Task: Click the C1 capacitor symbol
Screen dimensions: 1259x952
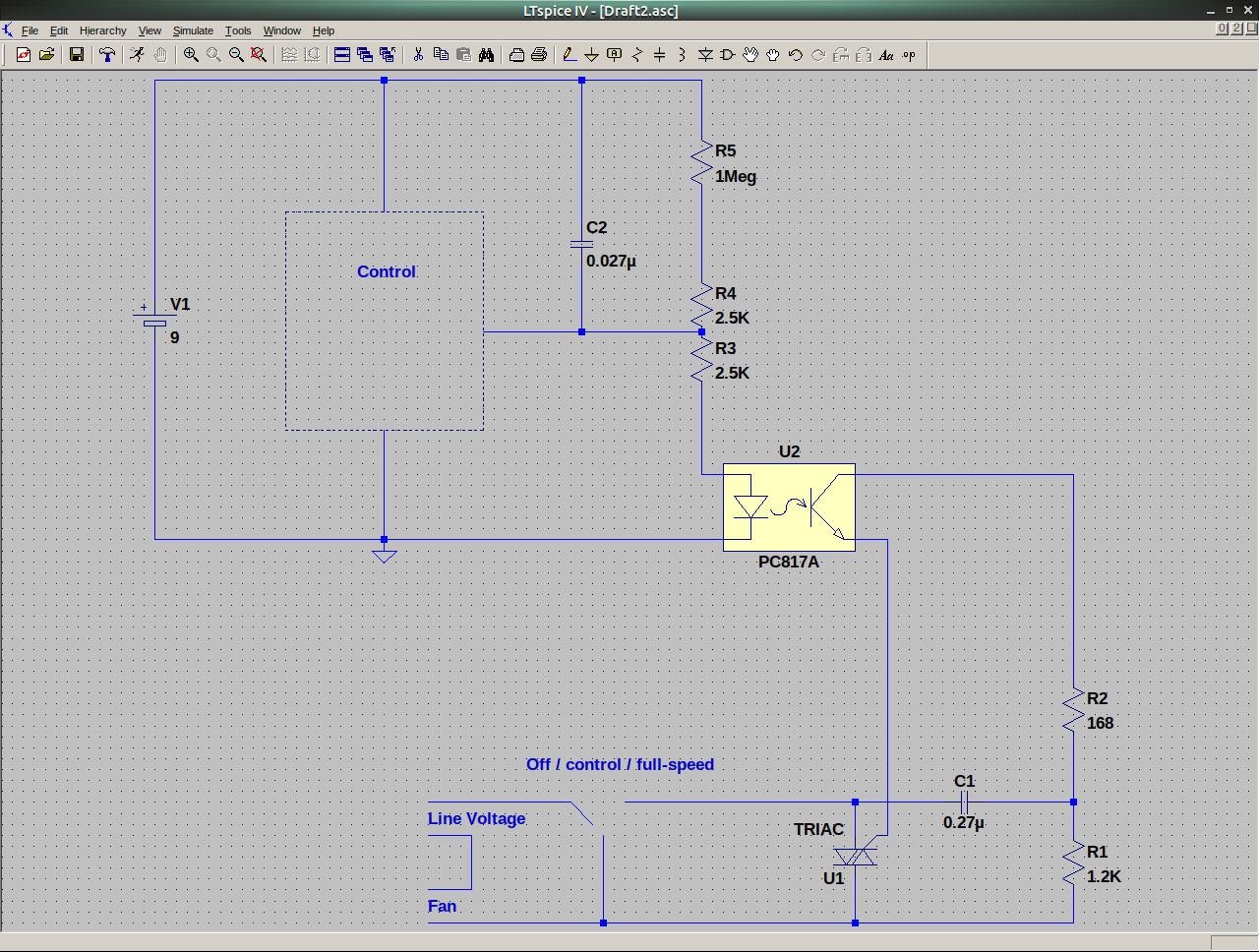Action: tap(964, 802)
